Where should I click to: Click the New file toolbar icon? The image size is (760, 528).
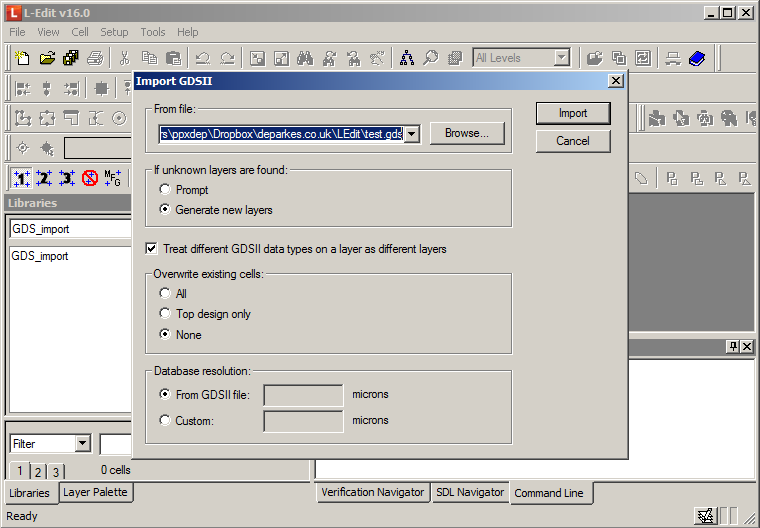coord(22,58)
